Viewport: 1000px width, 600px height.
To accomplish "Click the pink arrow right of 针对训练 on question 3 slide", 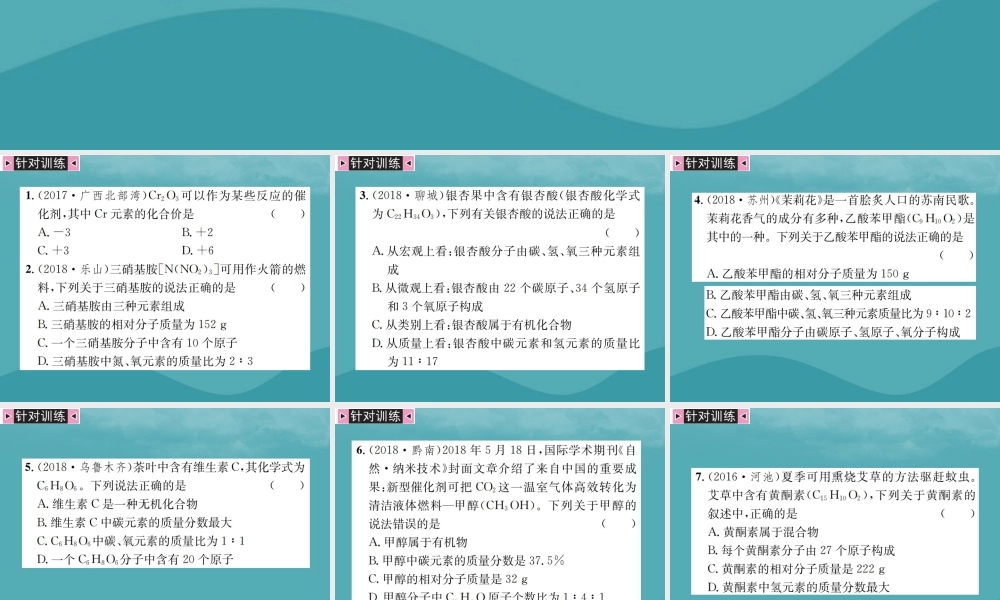I will (409, 163).
